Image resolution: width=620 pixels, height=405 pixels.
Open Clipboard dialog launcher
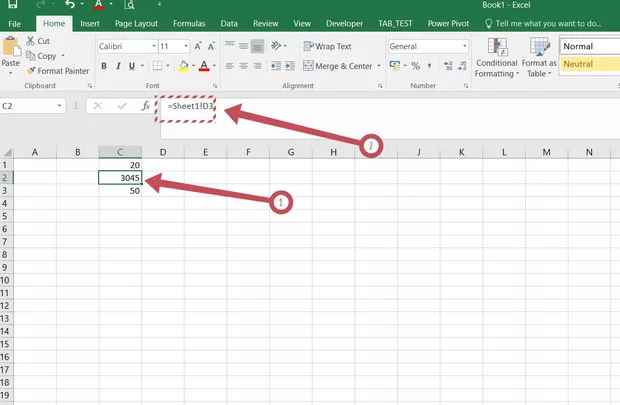[x=90, y=85]
